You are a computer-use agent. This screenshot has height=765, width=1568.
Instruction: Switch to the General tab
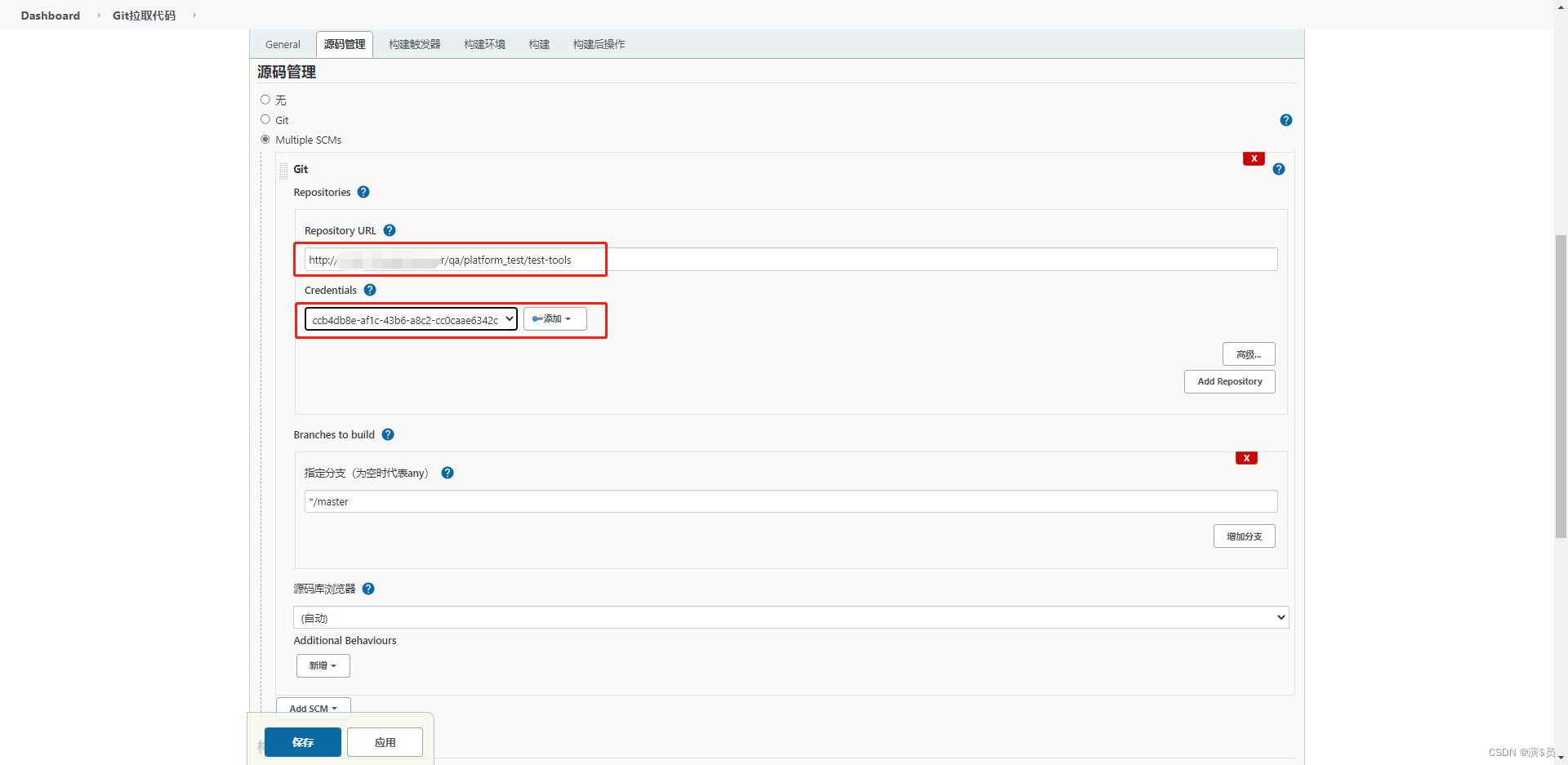[x=283, y=44]
